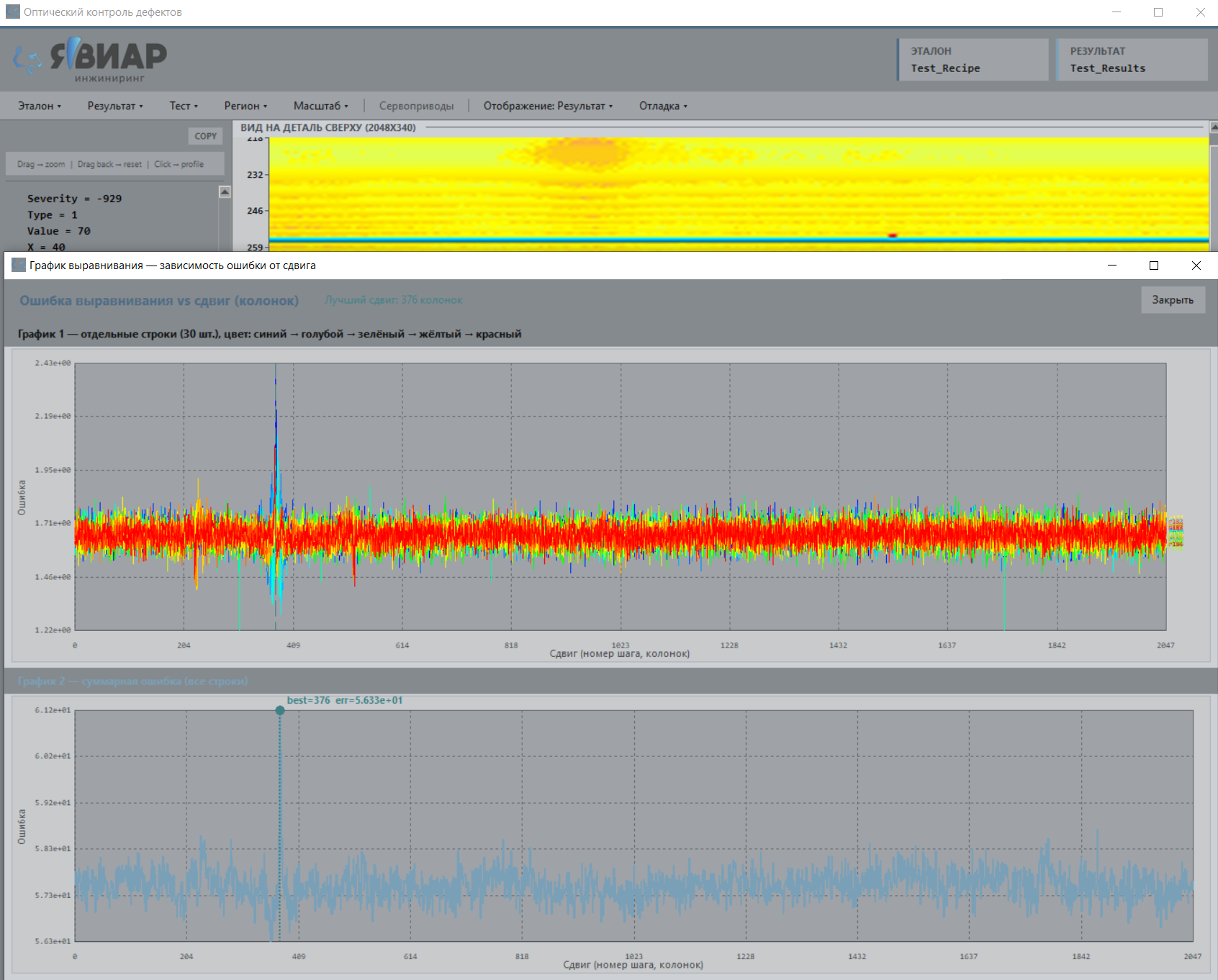The width and height of the screenshot is (1218, 980).
Task: Click the COPY button
Action: [205, 136]
